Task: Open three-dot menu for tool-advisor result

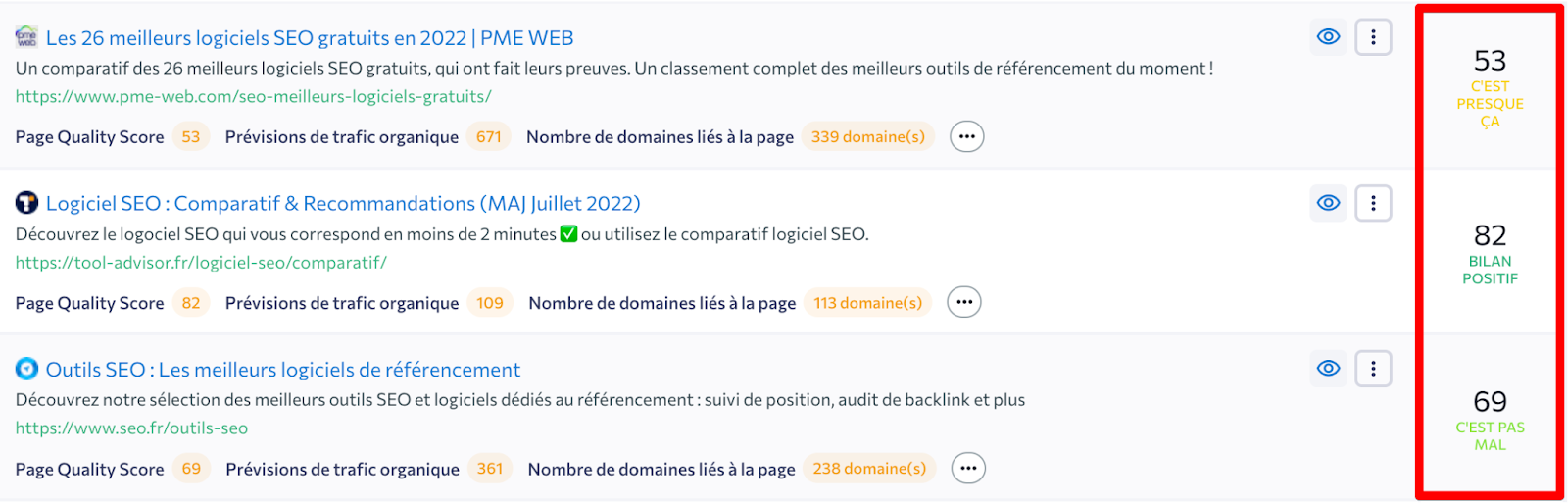Action: (1373, 203)
